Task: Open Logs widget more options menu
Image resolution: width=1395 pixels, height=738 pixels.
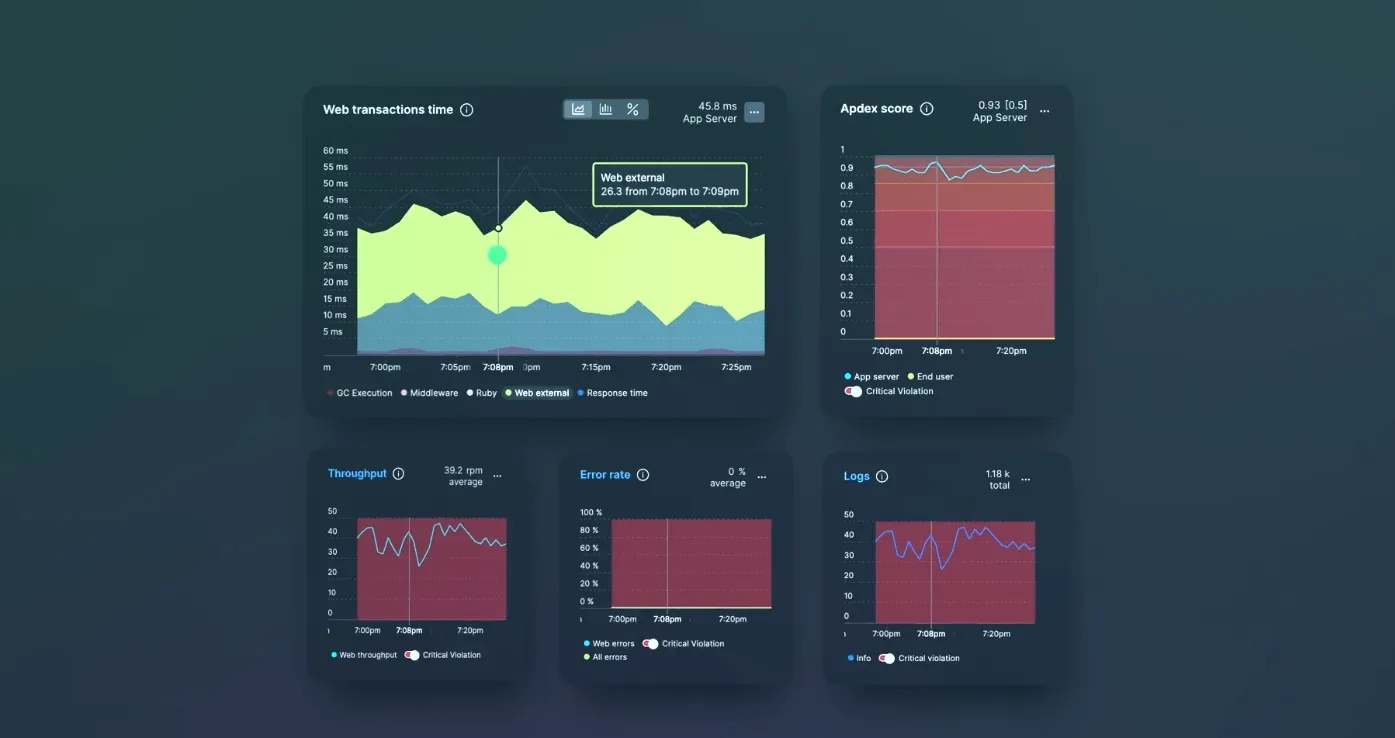Action: click(x=1025, y=480)
